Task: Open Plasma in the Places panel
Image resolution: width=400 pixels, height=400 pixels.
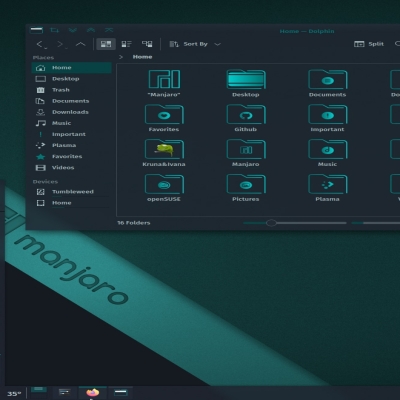Action: tap(72, 145)
